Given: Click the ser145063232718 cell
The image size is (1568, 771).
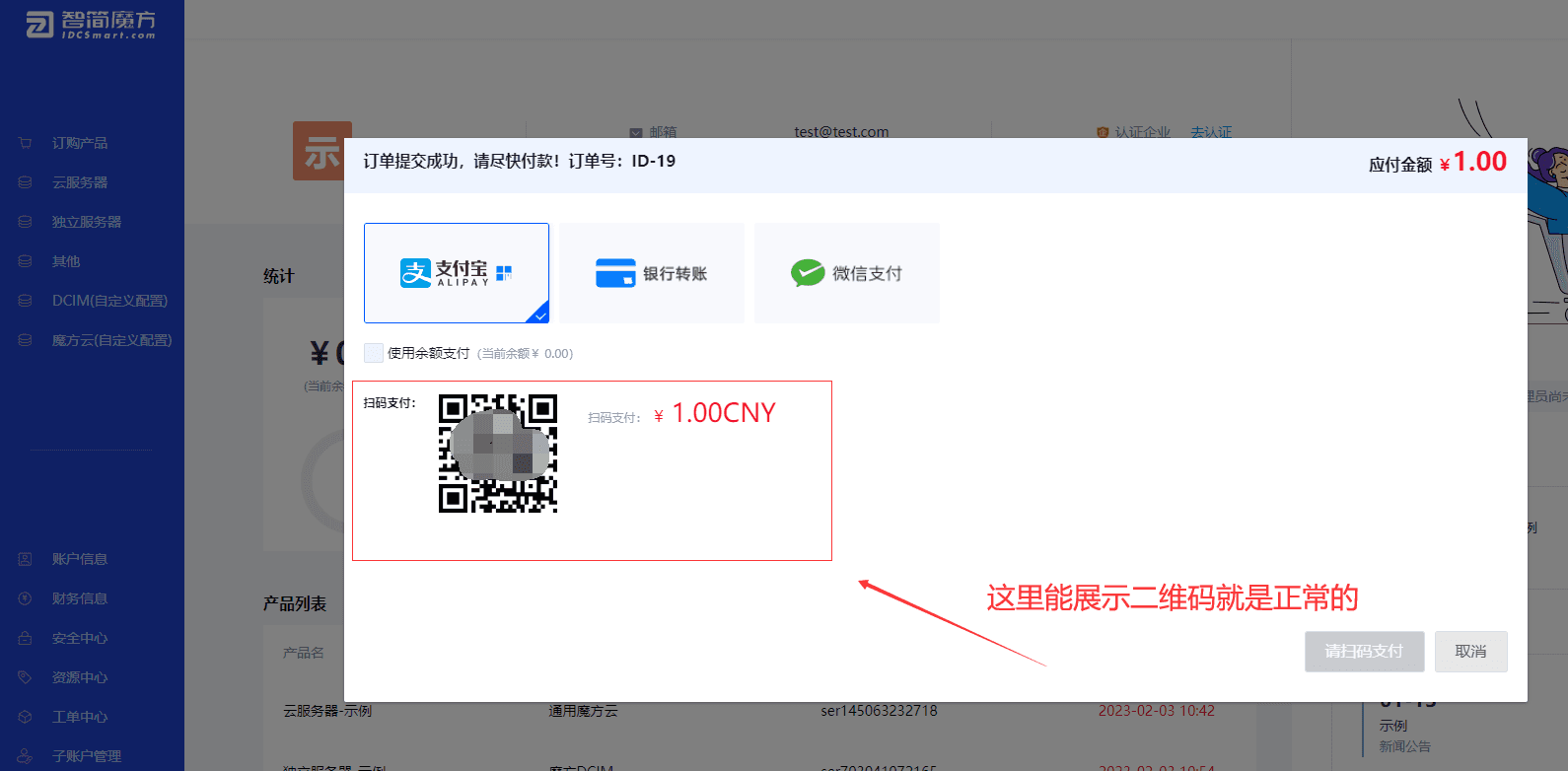Looking at the screenshot, I should [x=879, y=711].
